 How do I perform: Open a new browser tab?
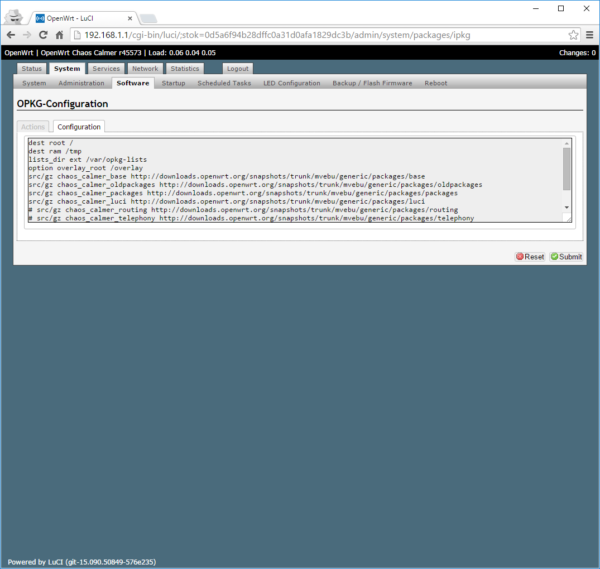147,18
